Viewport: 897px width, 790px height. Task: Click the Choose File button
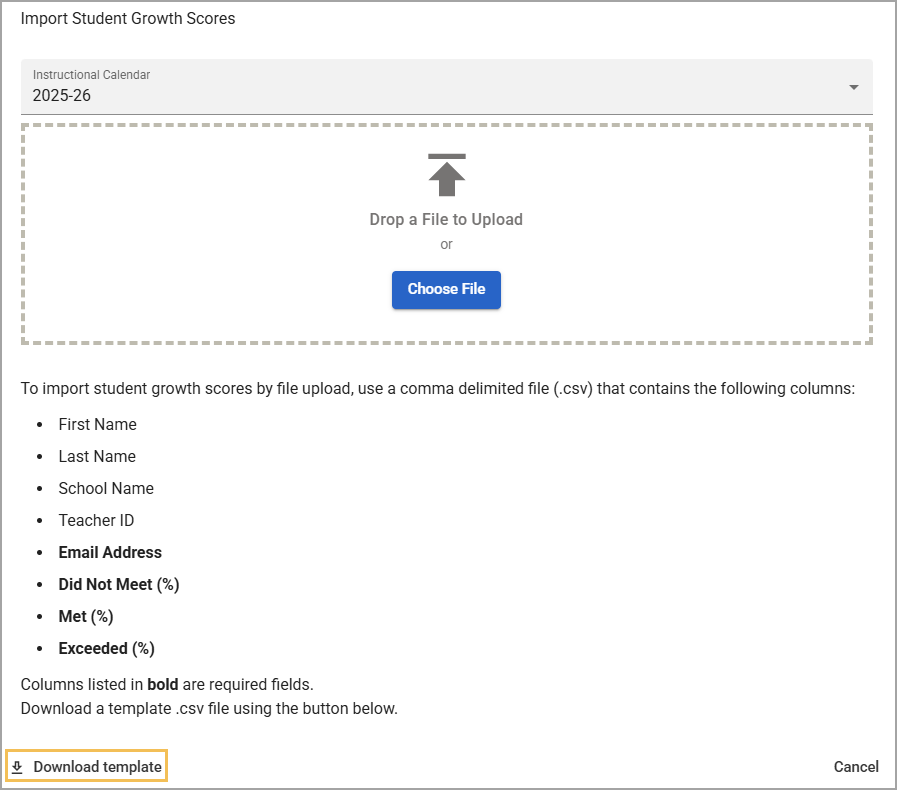446,289
